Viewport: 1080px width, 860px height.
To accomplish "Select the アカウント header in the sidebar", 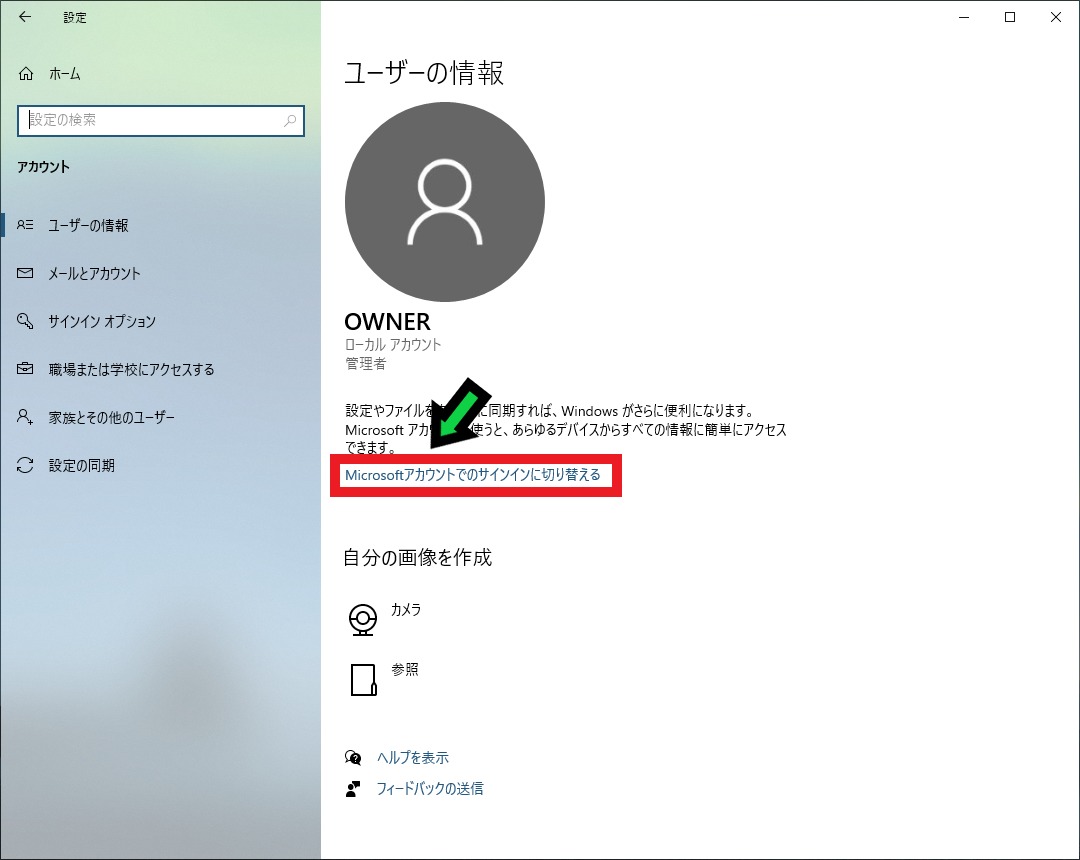I will [x=43, y=167].
